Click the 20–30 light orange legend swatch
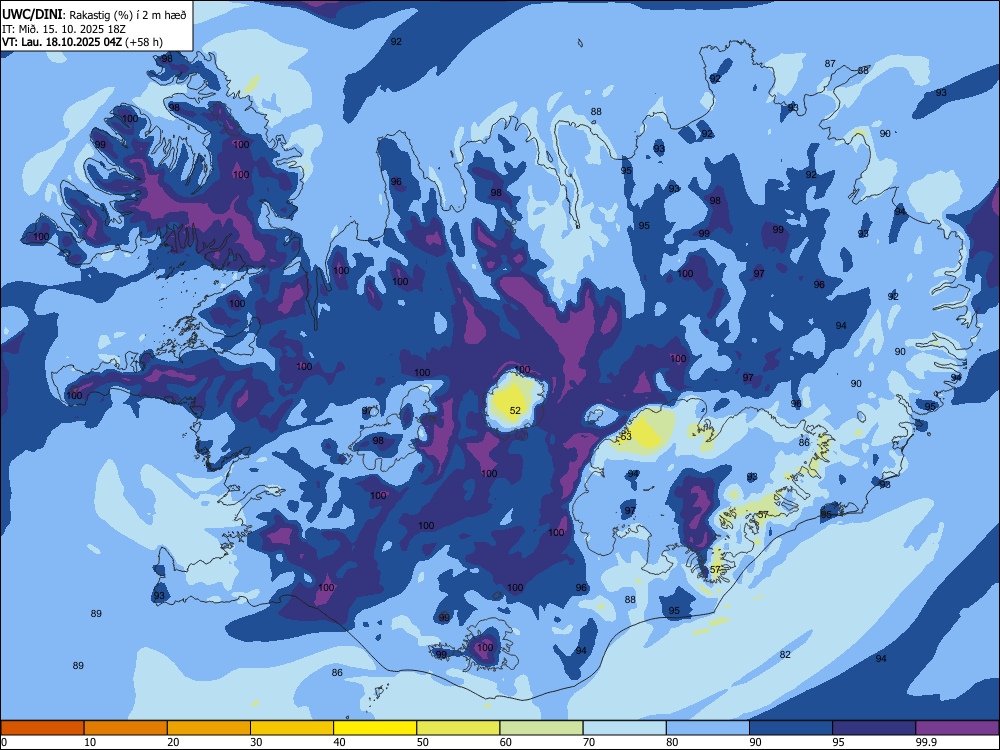 point(209,728)
